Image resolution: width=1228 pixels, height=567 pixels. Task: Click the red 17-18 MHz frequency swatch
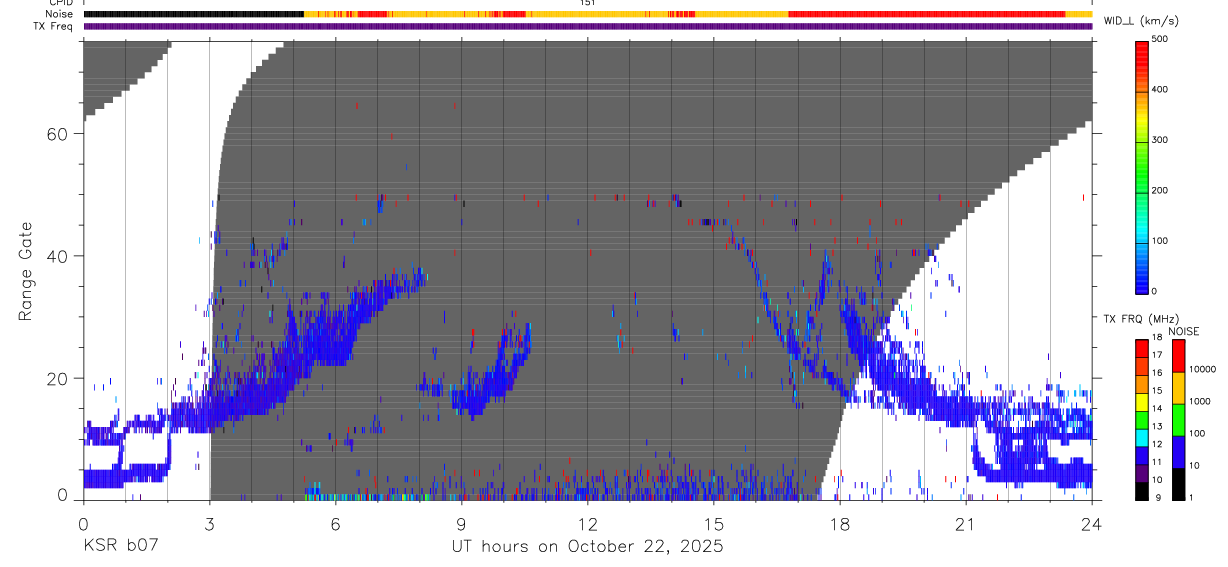pos(1141,348)
